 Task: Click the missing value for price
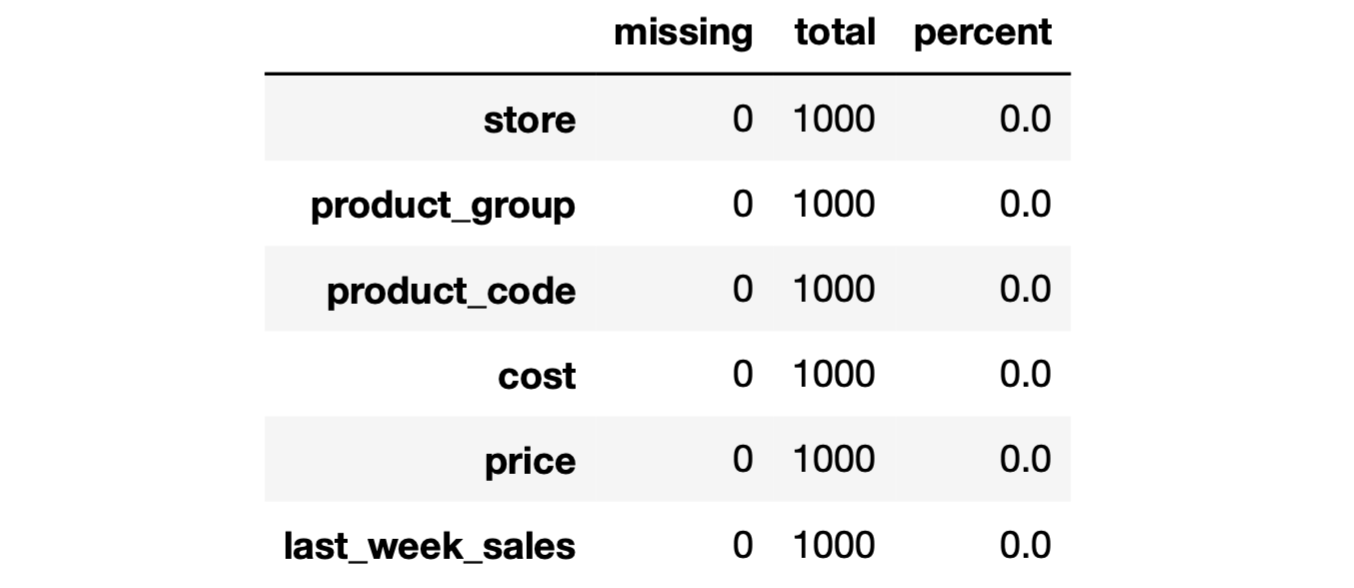(742, 460)
